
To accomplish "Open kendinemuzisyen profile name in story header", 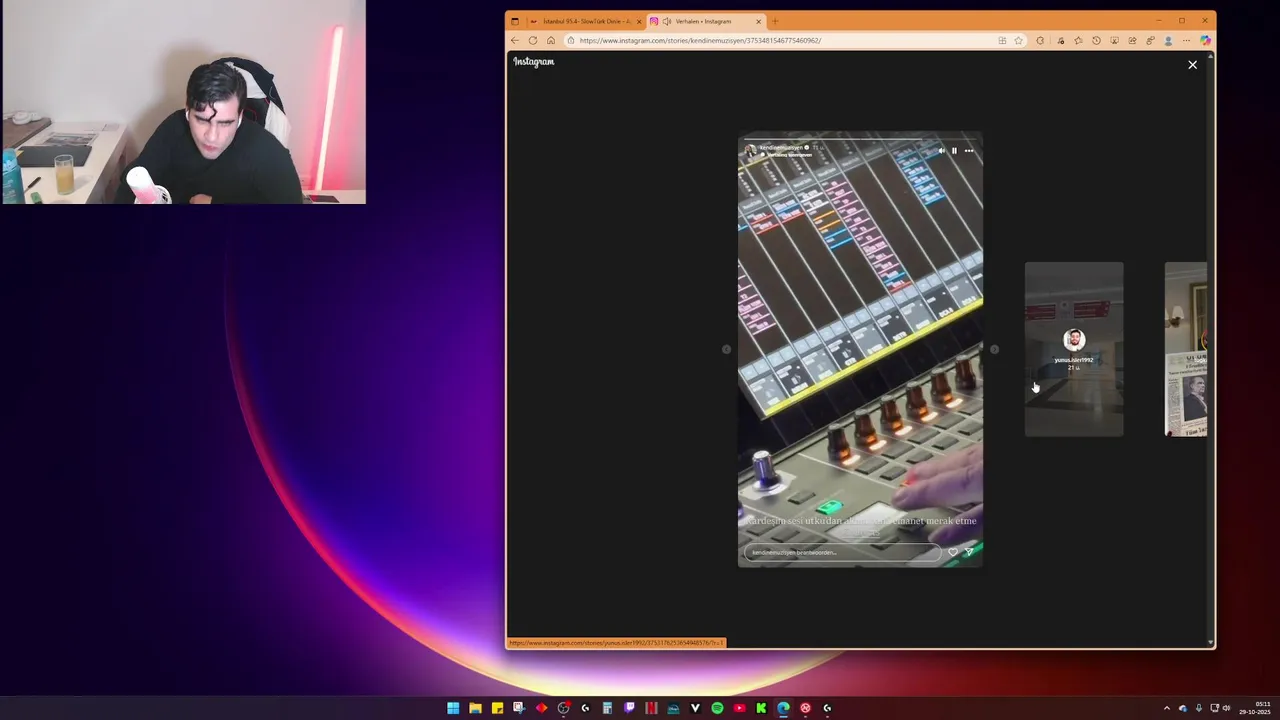I will [x=781, y=148].
